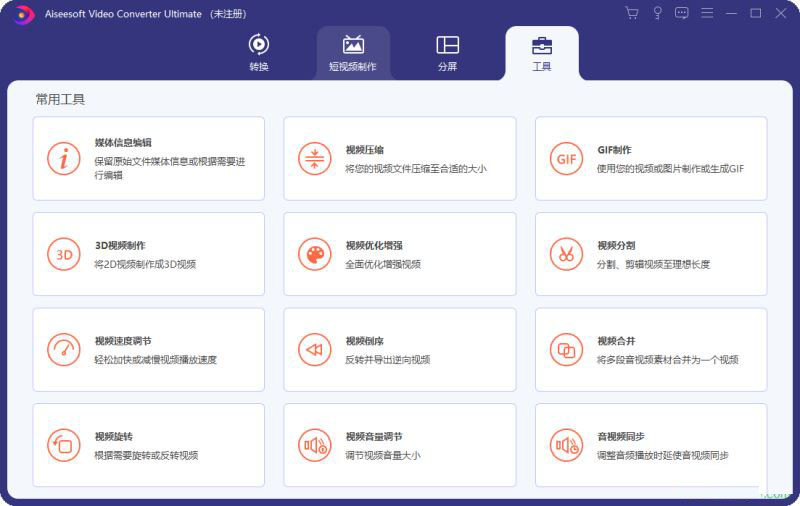
Task: Click the video reverser rewind icon
Action: tap(314, 349)
